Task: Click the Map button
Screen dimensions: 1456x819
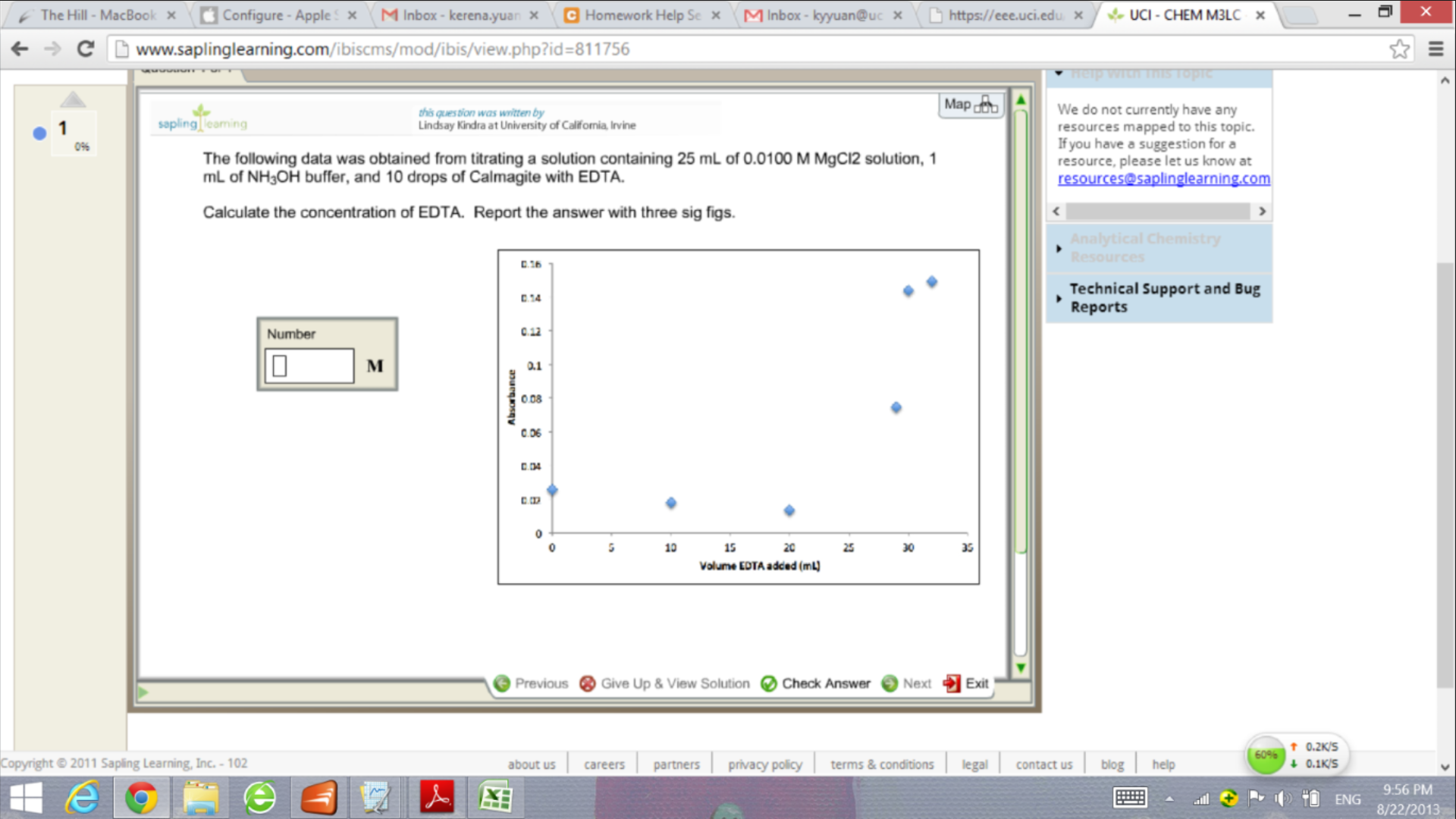Action: pos(970,105)
